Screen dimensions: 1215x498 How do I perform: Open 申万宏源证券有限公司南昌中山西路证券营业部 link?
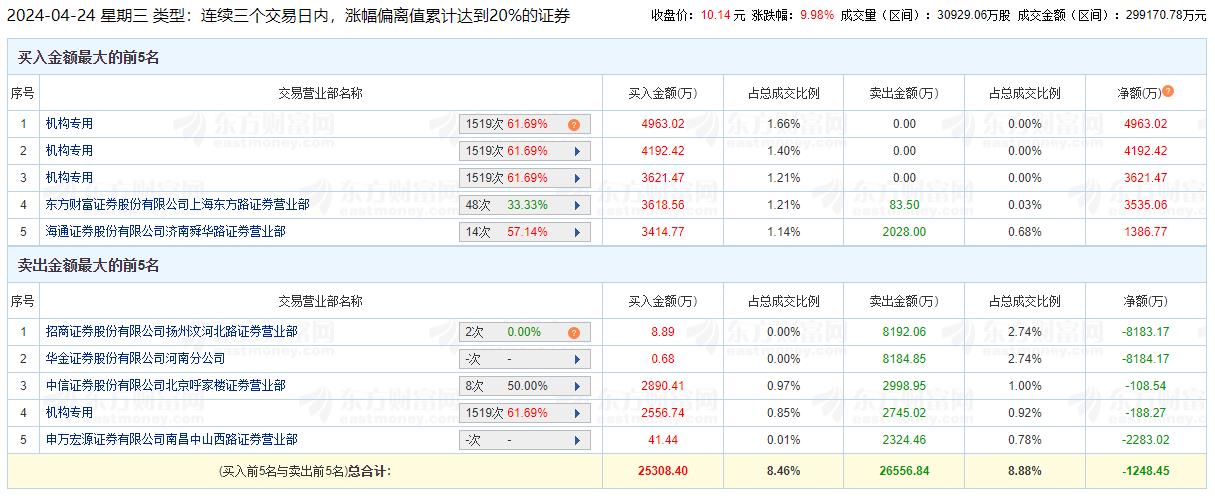pyautogui.click(x=171, y=439)
